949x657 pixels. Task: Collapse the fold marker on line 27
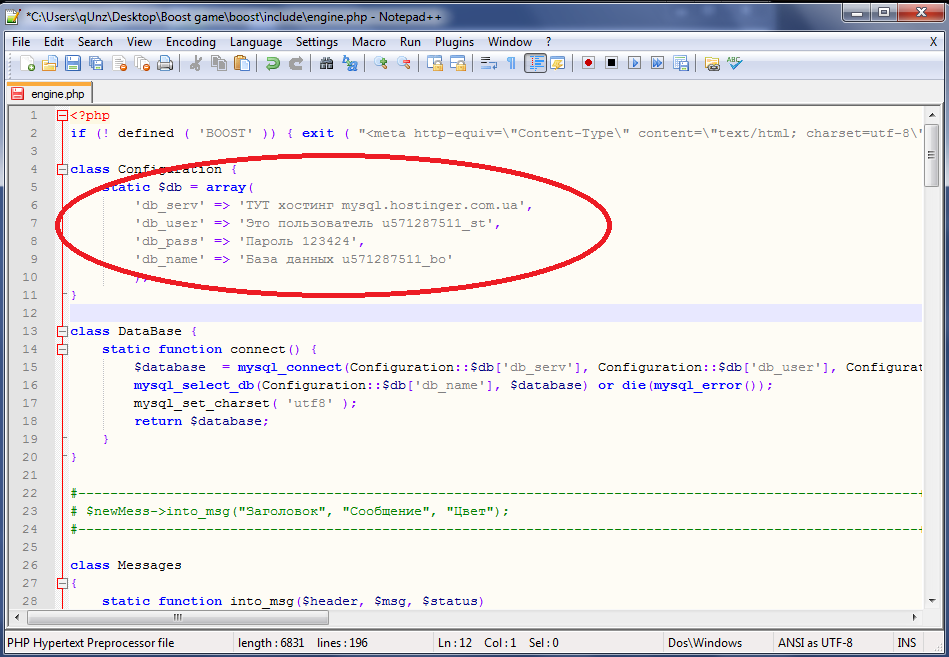tap(62, 583)
